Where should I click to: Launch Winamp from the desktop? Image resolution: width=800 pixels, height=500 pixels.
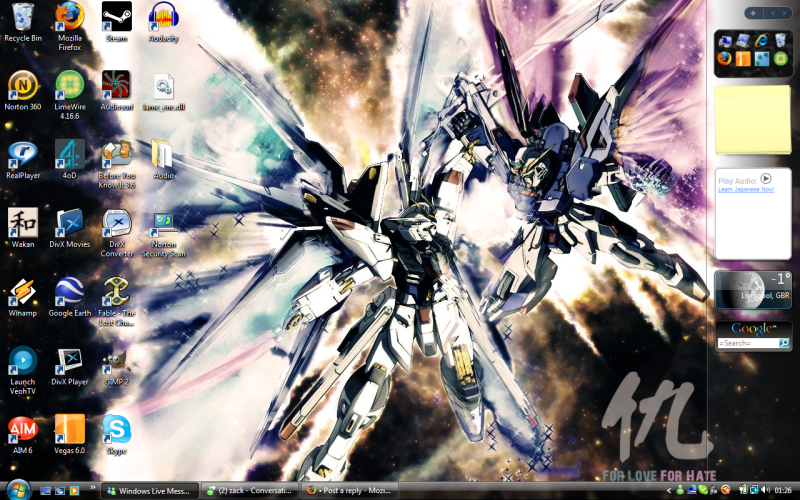pos(22,298)
